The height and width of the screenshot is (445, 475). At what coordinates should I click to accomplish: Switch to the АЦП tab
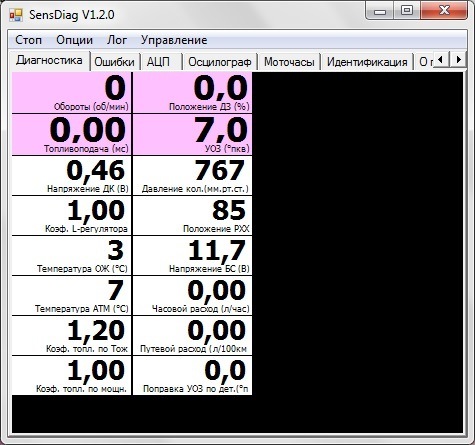[x=160, y=62]
